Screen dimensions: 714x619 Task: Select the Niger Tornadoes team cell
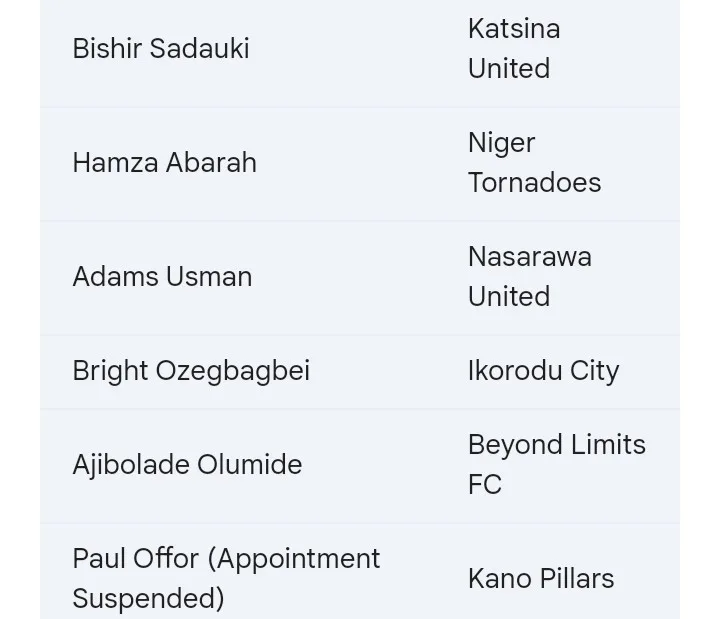coord(534,163)
